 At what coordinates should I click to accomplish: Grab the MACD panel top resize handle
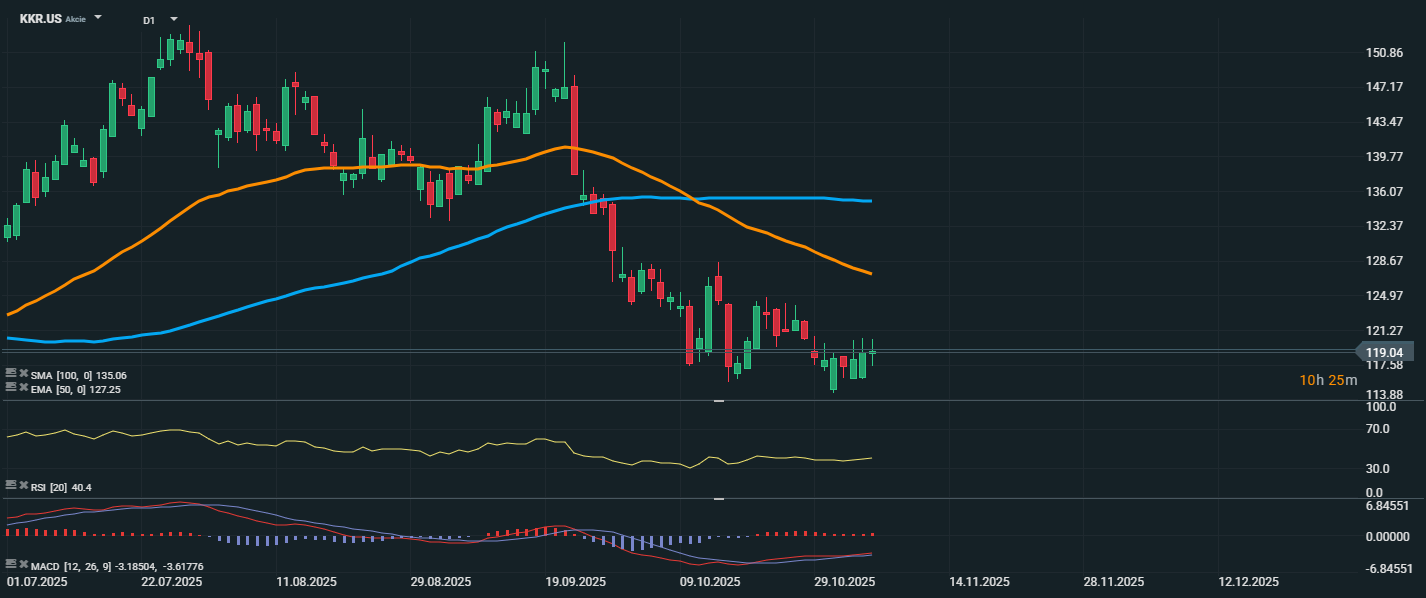(718, 498)
